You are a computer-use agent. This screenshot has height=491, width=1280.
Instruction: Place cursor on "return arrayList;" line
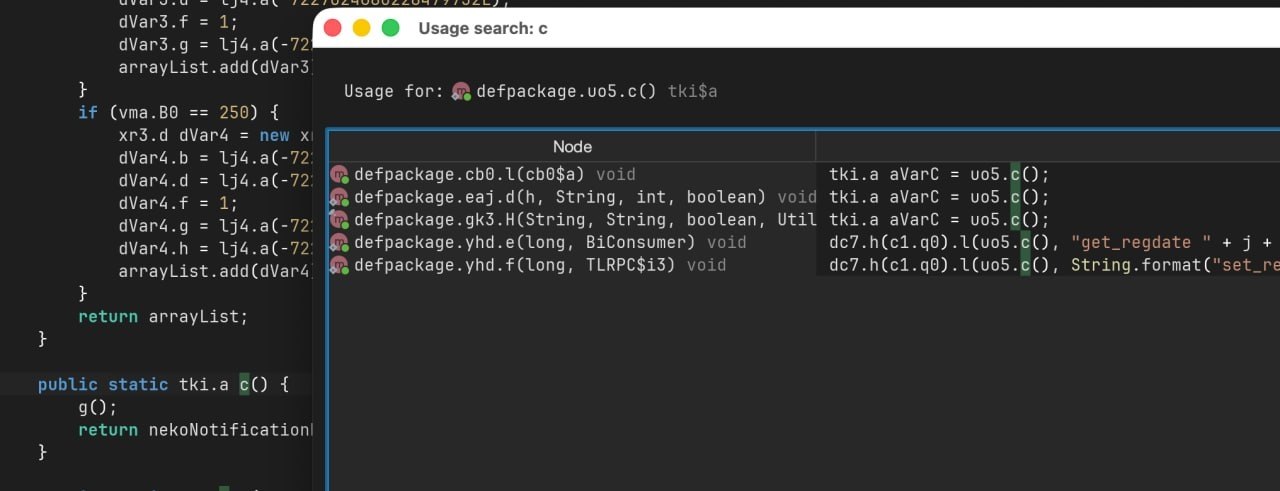click(x=162, y=316)
